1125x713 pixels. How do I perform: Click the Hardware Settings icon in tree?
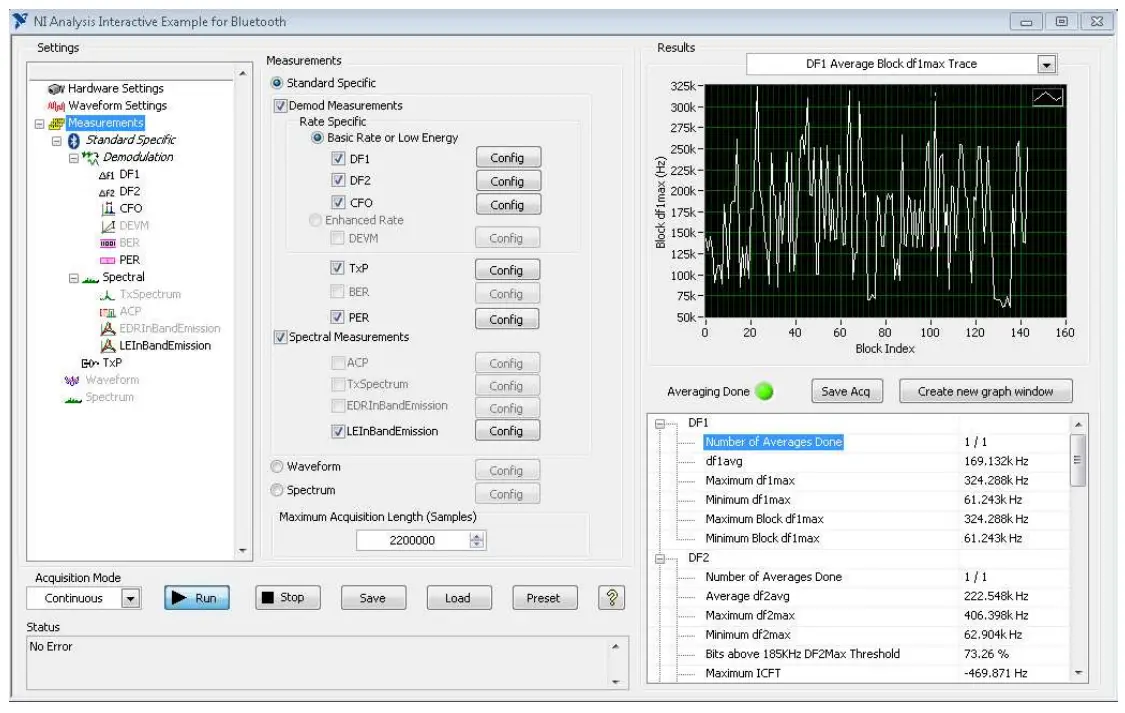click(56, 89)
